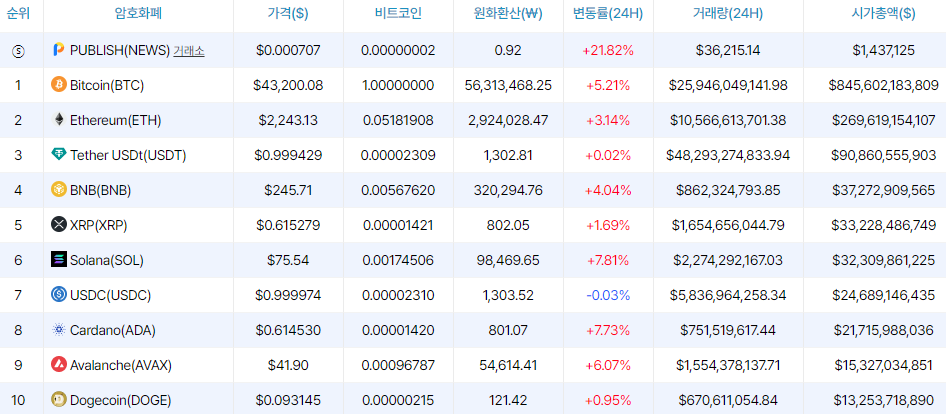Screen dimensions: 946x414
Task: Click Avalanche price $41.90
Action: tap(288, 365)
